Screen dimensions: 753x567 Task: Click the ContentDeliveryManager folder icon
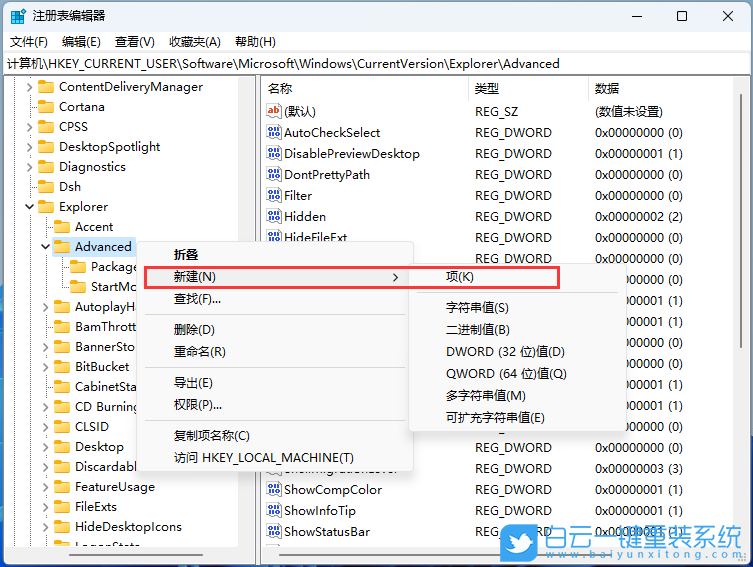(46, 87)
